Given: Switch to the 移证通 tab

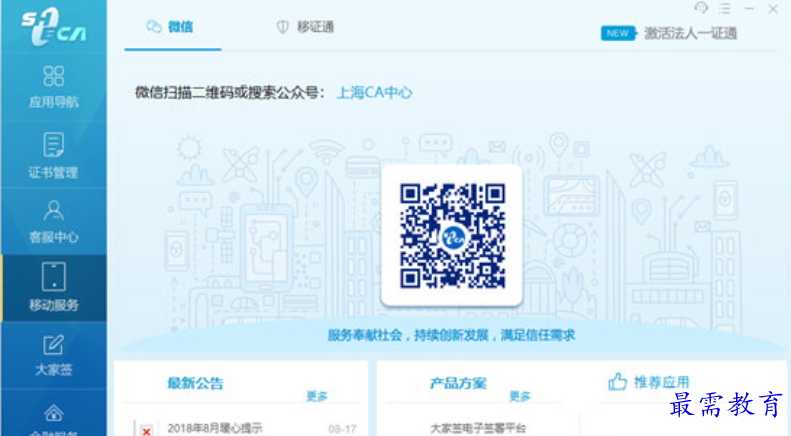Looking at the screenshot, I should (x=305, y=27).
